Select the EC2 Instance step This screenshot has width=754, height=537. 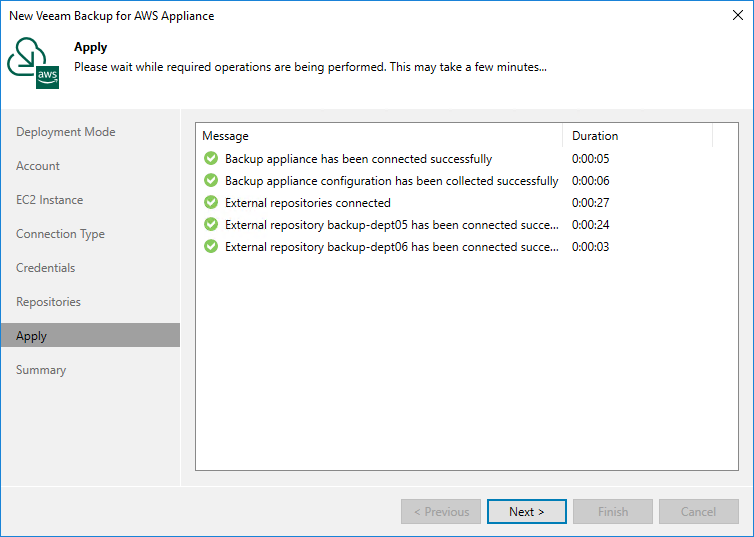pos(50,200)
